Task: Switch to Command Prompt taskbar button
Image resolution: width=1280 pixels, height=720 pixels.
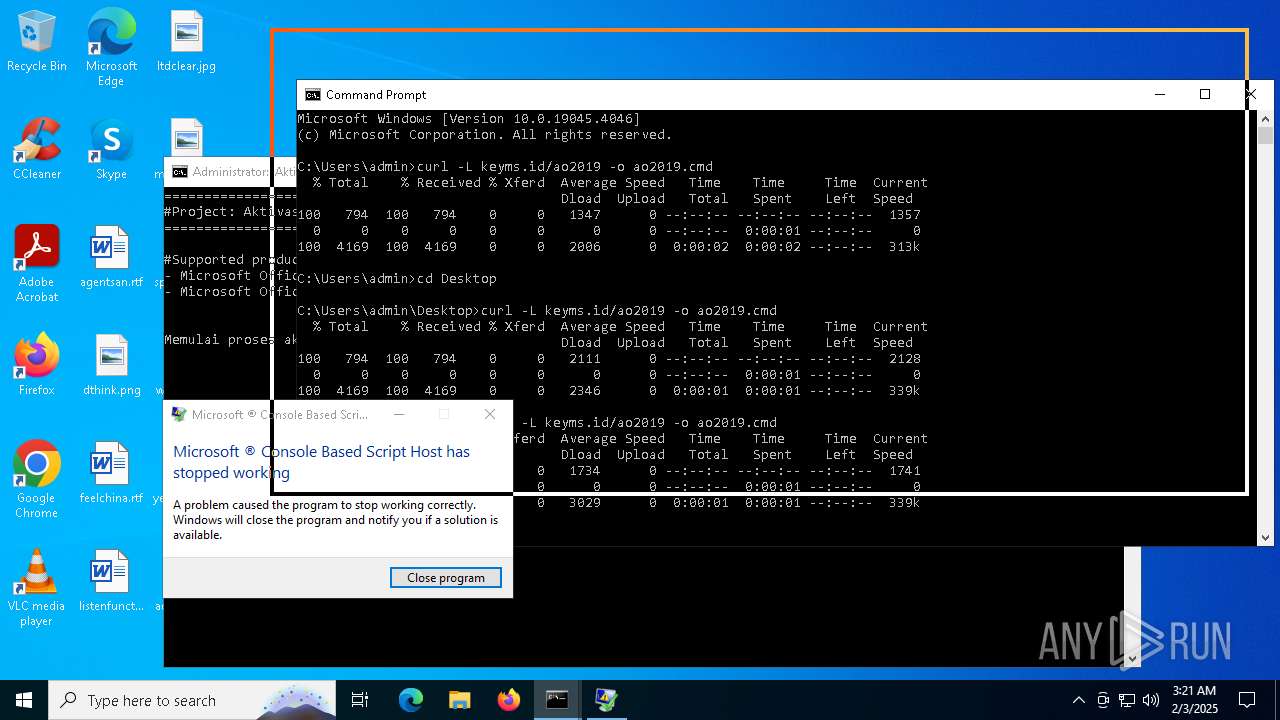Action: [x=557, y=700]
